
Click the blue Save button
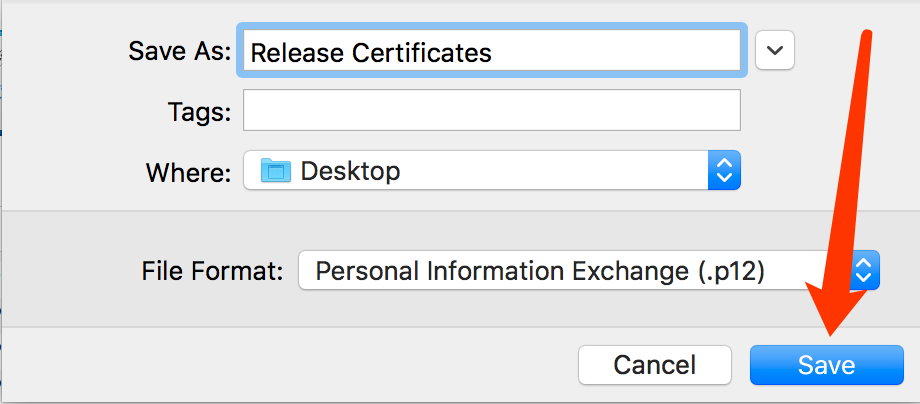[x=826, y=365]
